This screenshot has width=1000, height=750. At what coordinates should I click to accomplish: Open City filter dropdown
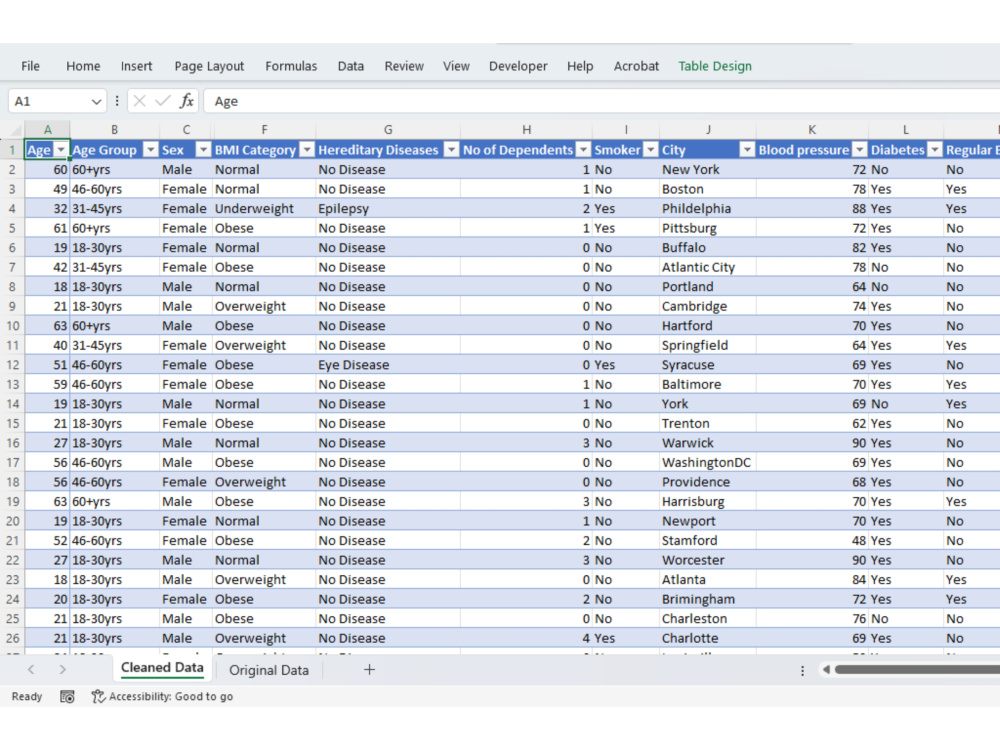[747, 150]
